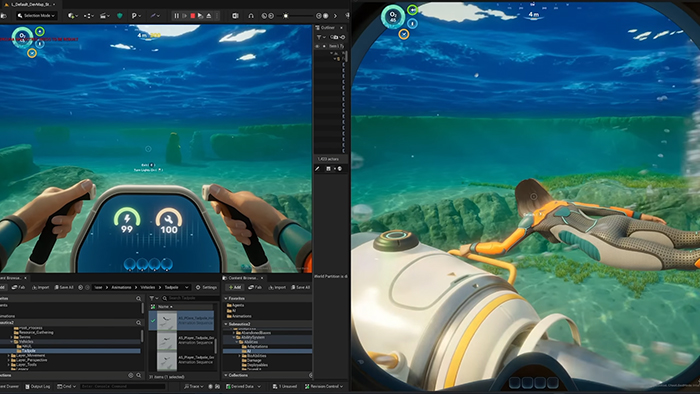700x394 pixels.
Task: Toggle the Outliner visibility eye column
Action: coord(317,46)
